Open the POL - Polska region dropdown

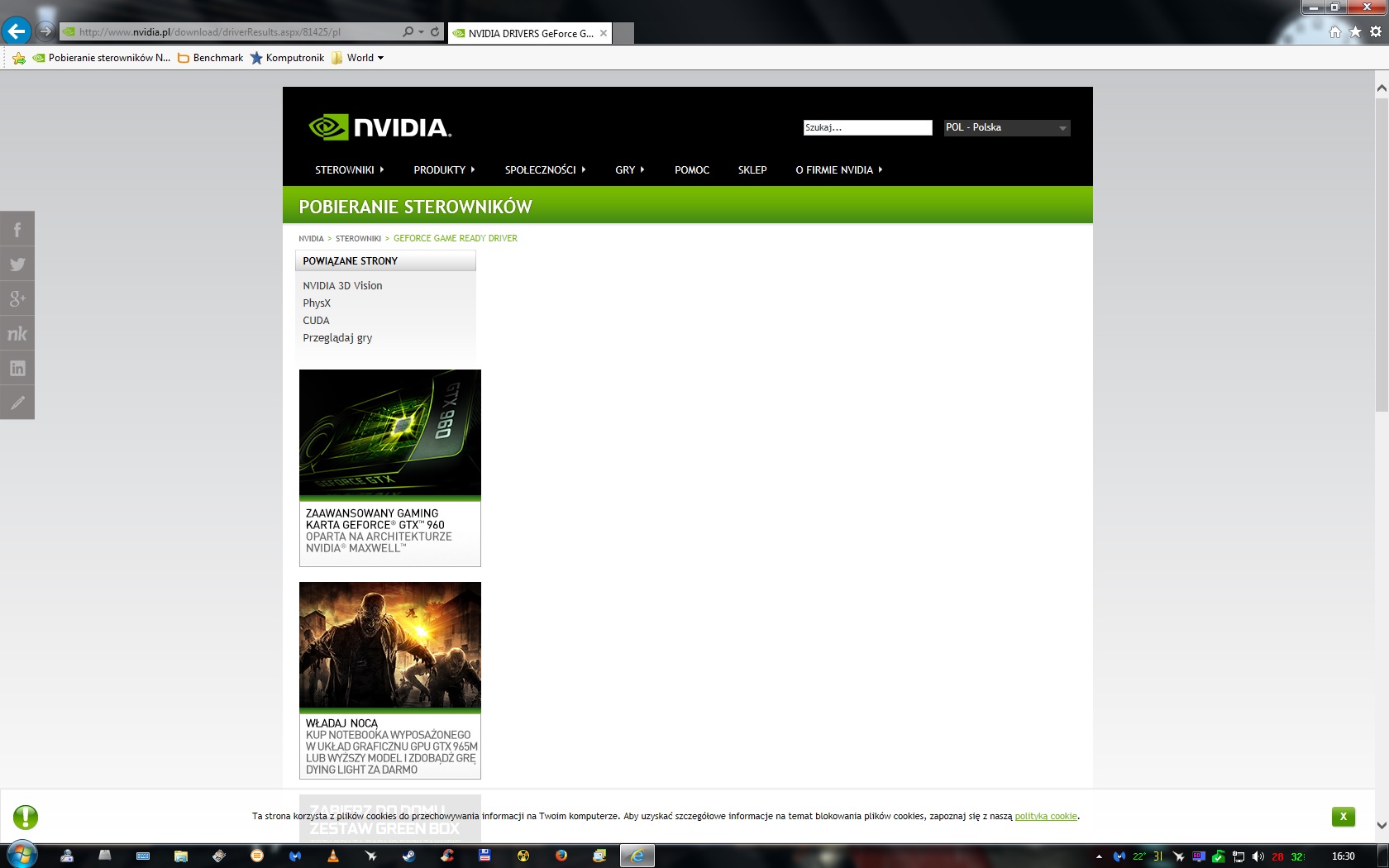[1007, 127]
